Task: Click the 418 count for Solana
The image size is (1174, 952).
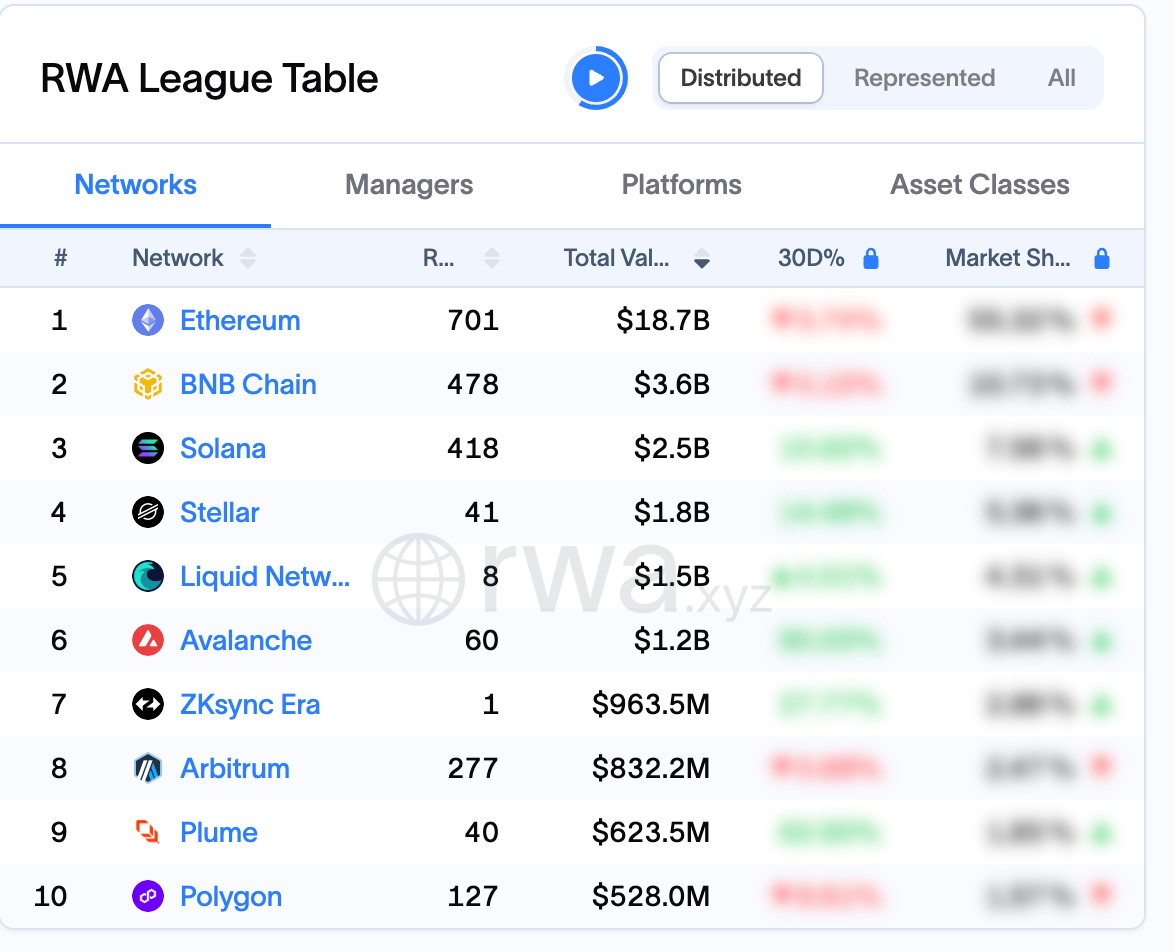Action: (473, 448)
